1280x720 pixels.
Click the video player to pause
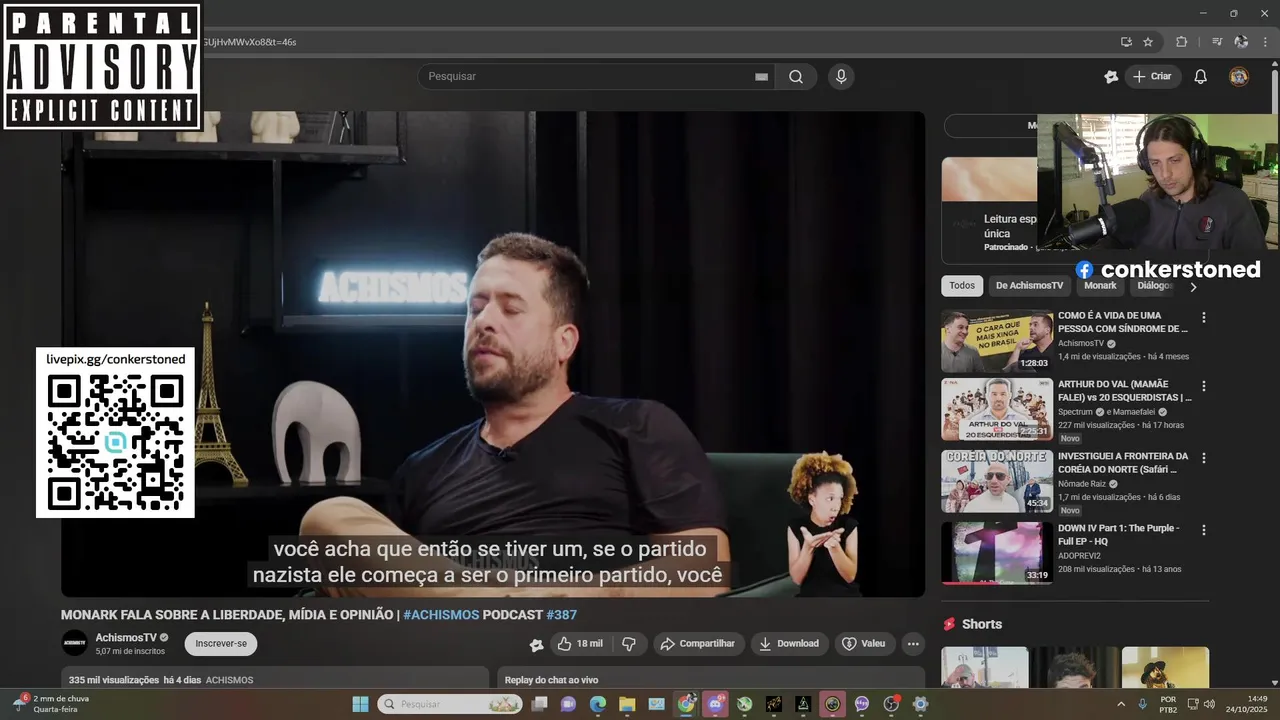tap(493, 354)
